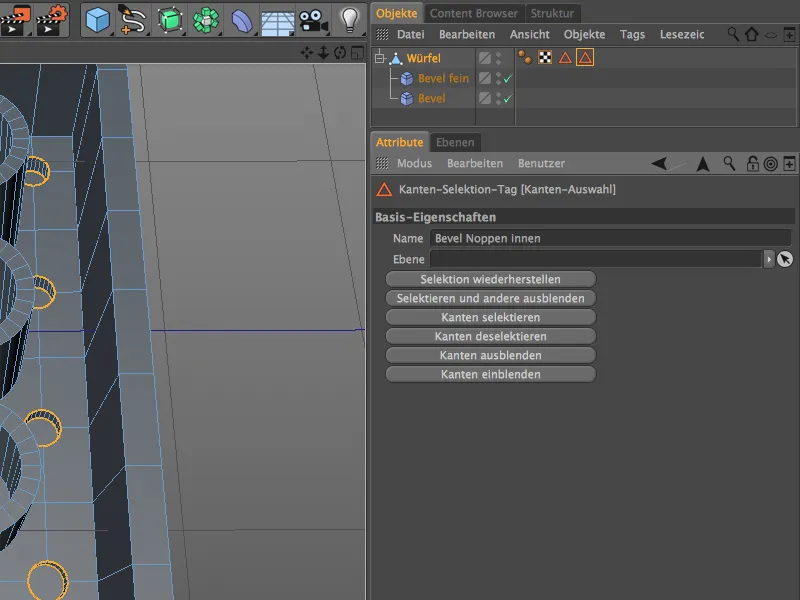Screen dimensions: 800x600
Task: Click the Object Manager home icon
Action: coord(752,34)
